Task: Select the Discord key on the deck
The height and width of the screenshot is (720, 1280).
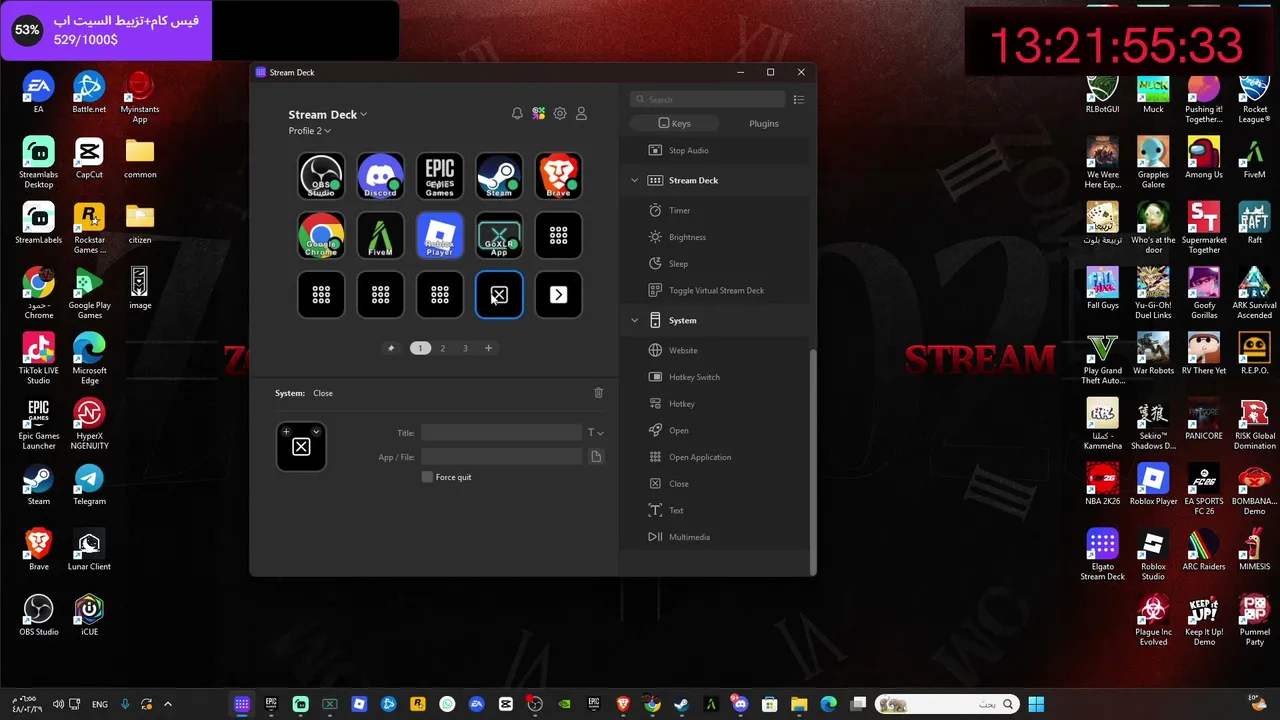Action: (x=380, y=176)
